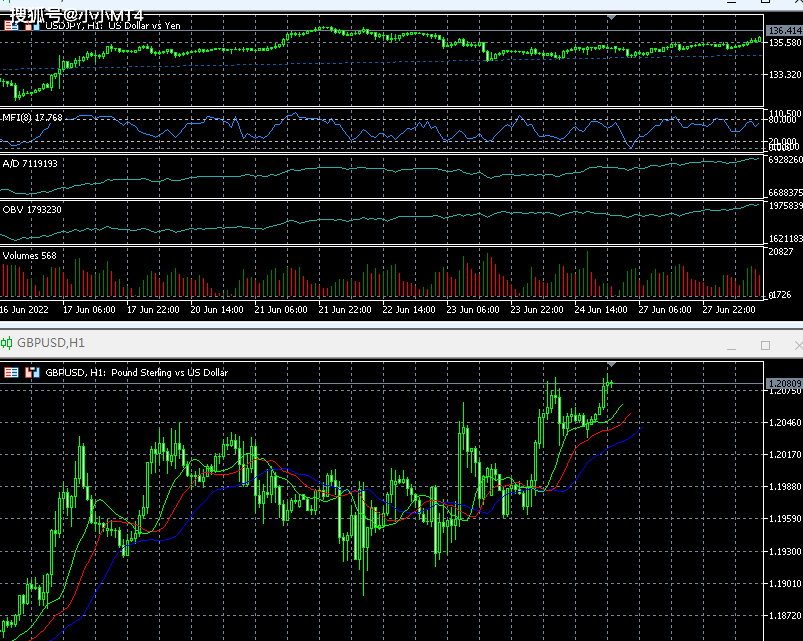
Task: Click the chart shift triangle on GBPUSD chart
Action: tap(612, 364)
